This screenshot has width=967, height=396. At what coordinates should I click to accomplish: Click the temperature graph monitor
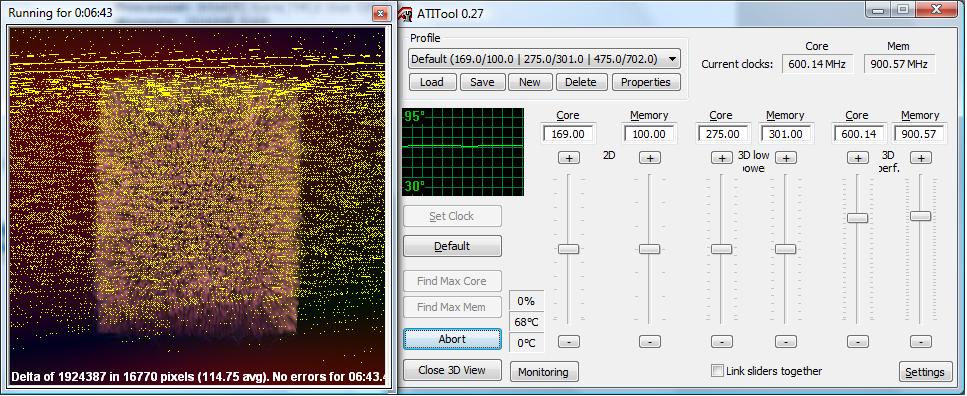[x=463, y=152]
